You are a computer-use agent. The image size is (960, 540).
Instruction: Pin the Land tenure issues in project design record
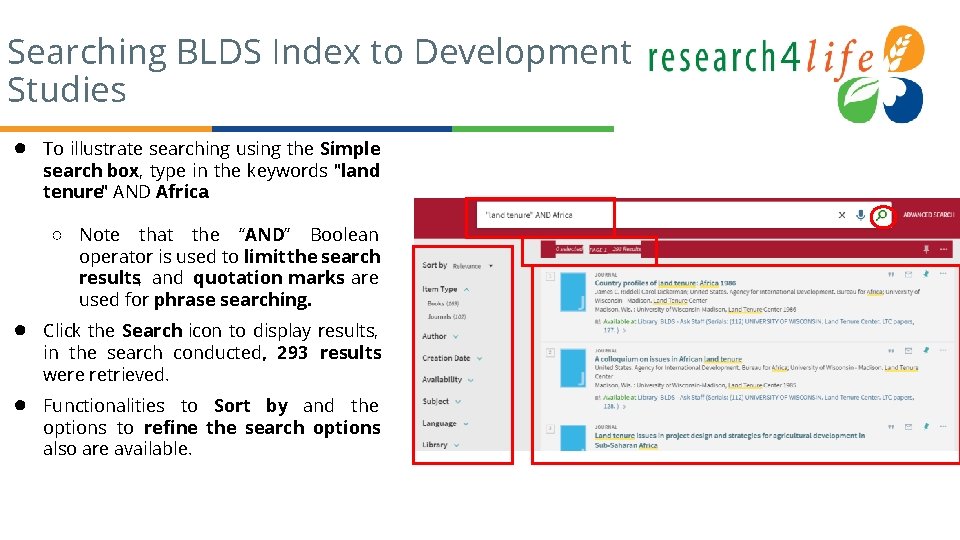926,426
